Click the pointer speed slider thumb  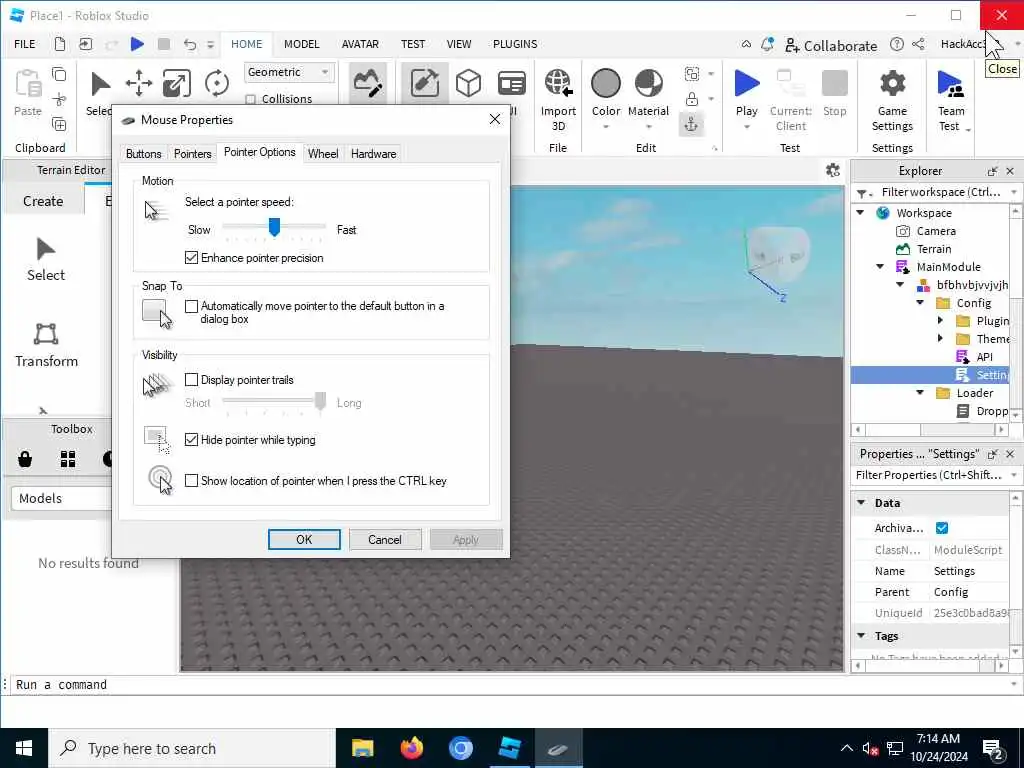coord(274,227)
